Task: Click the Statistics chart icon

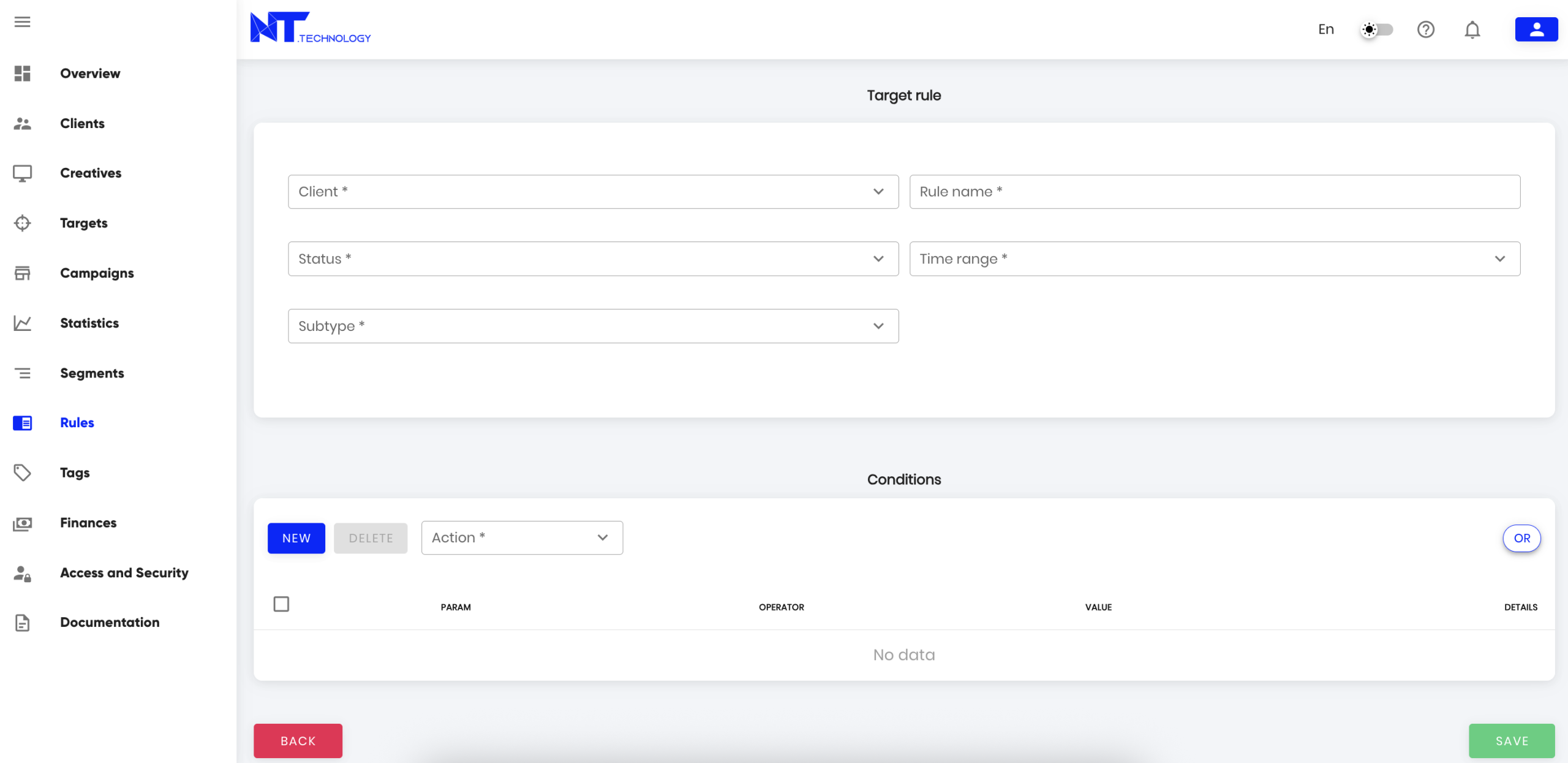Action: 23,323
